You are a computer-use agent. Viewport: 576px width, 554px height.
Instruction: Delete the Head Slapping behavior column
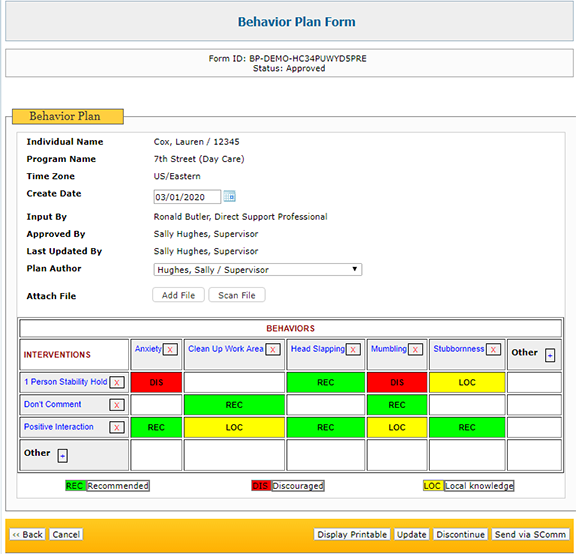(x=353, y=349)
